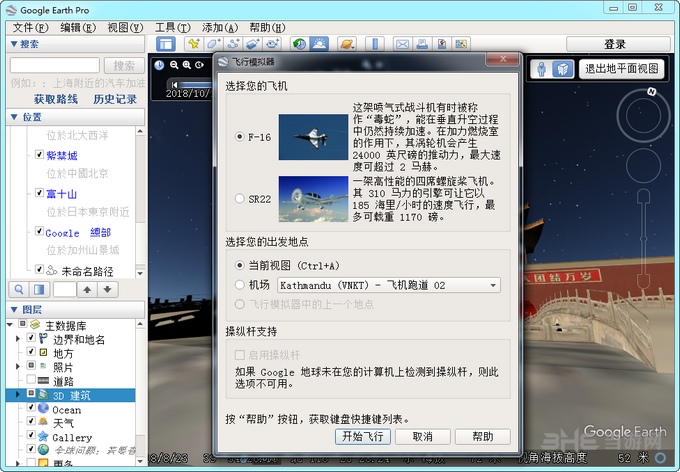Image resolution: width=680 pixels, height=472 pixels.
Task: Zoom in on the time slider
Action: coord(186,65)
